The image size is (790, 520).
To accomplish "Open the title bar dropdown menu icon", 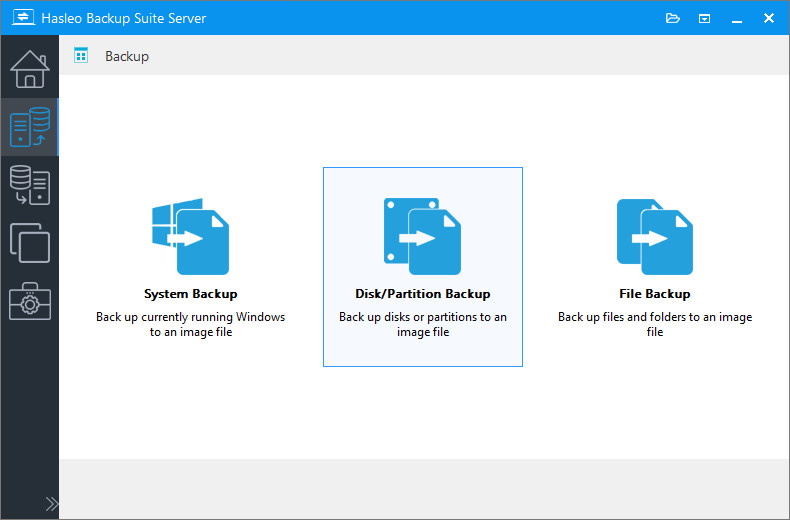I will click(x=704, y=19).
